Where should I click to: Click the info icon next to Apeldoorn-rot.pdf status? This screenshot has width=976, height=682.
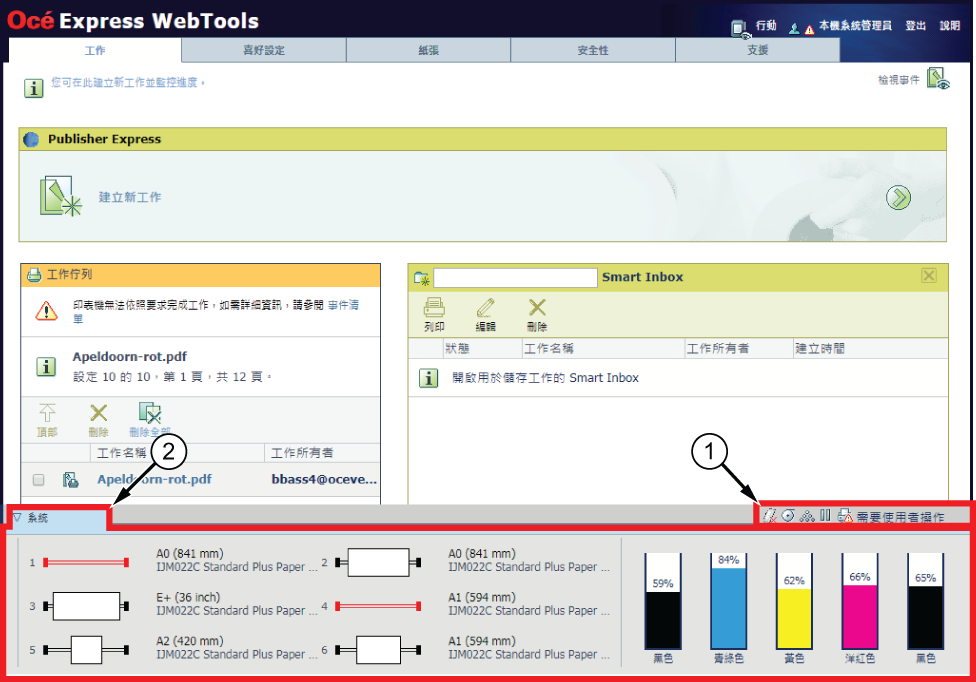pos(45,367)
